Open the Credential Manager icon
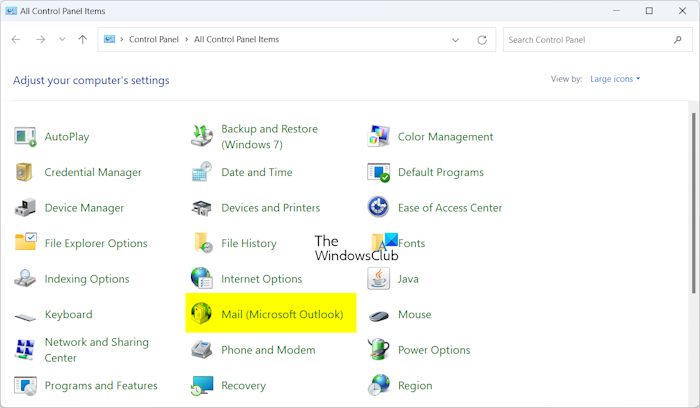The image size is (700, 408). point(26,172)
